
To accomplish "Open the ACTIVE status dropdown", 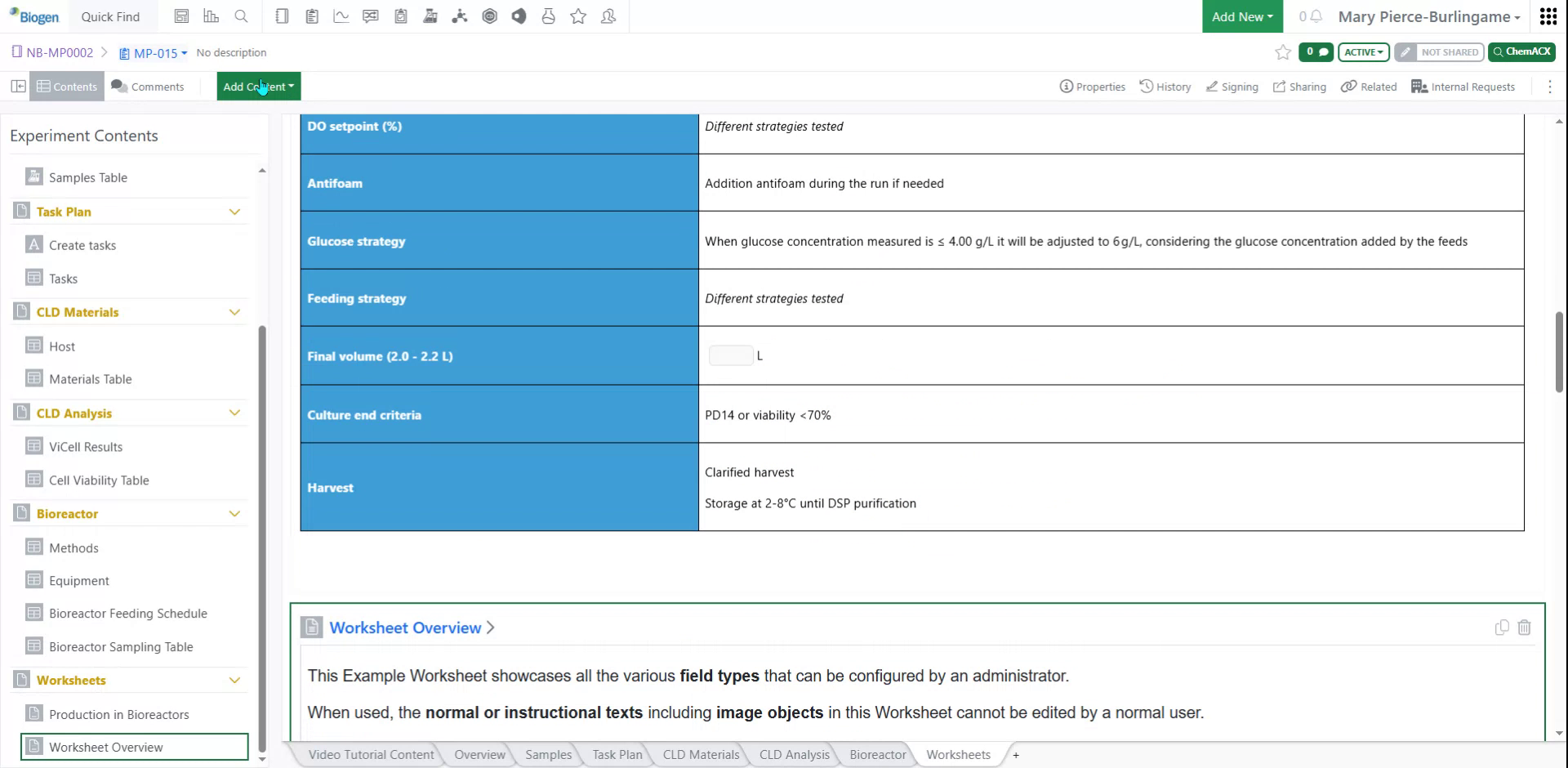I will click(x=1362, y=51).
